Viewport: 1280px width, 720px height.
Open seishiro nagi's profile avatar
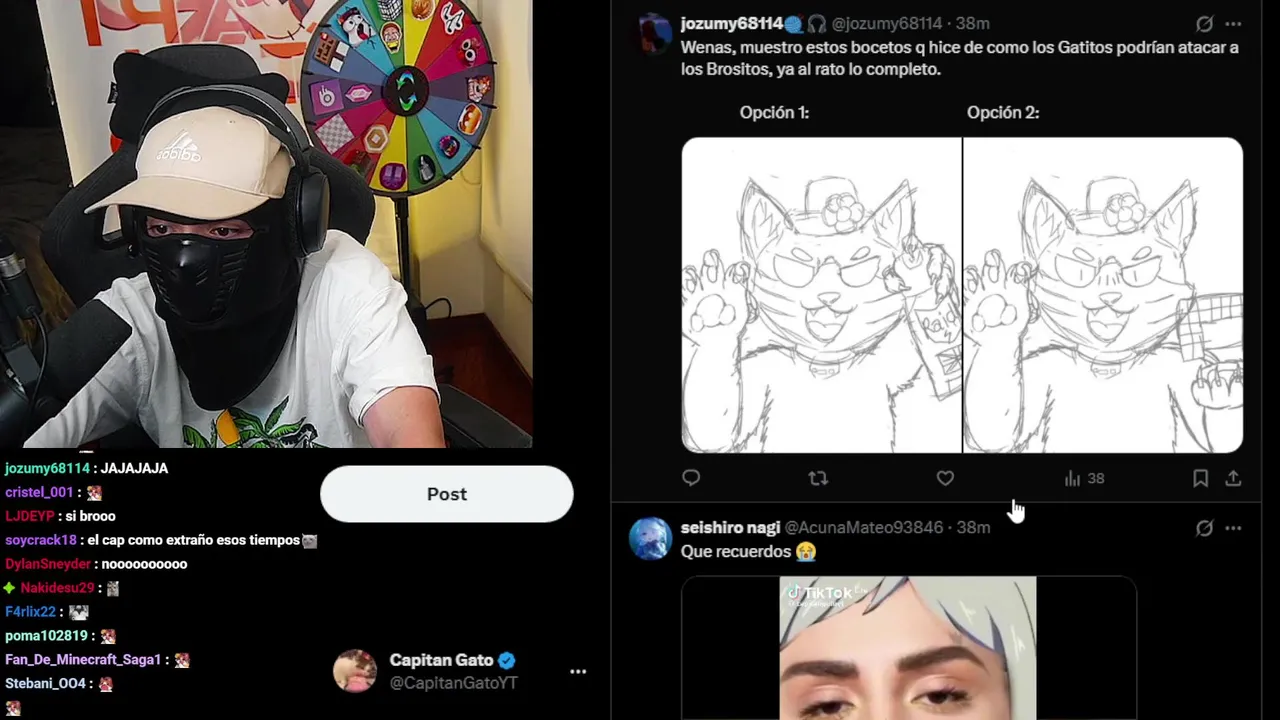(x=650, y=538)
